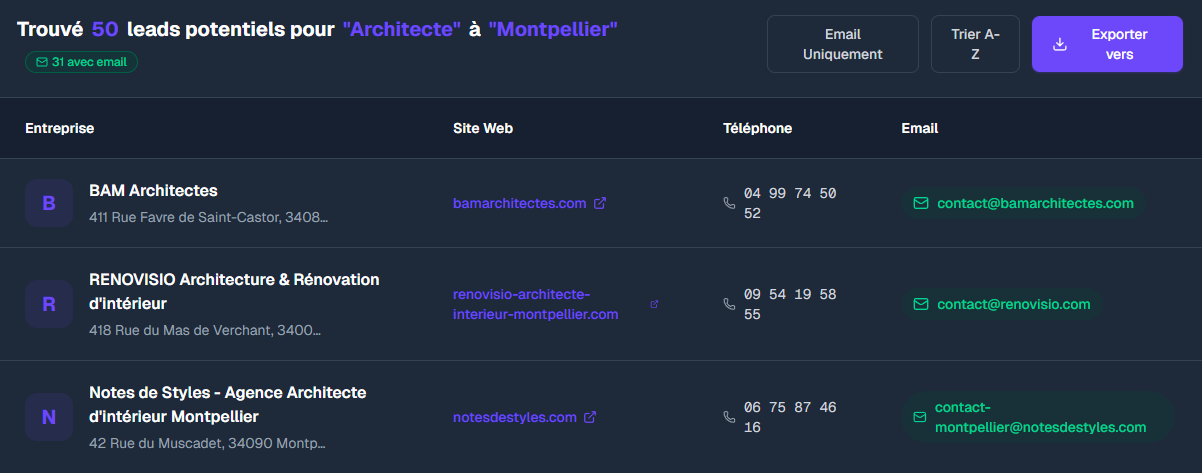Click external link icon beside notesdestyles.com
Viewport: 1202px width, 473px height.
[x=590, y=417]
